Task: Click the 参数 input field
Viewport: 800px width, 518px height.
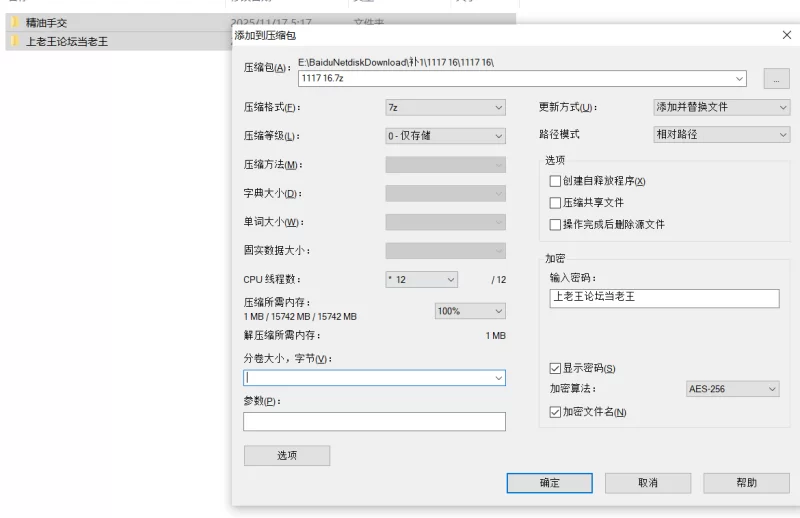Action: tap(374, 422)
